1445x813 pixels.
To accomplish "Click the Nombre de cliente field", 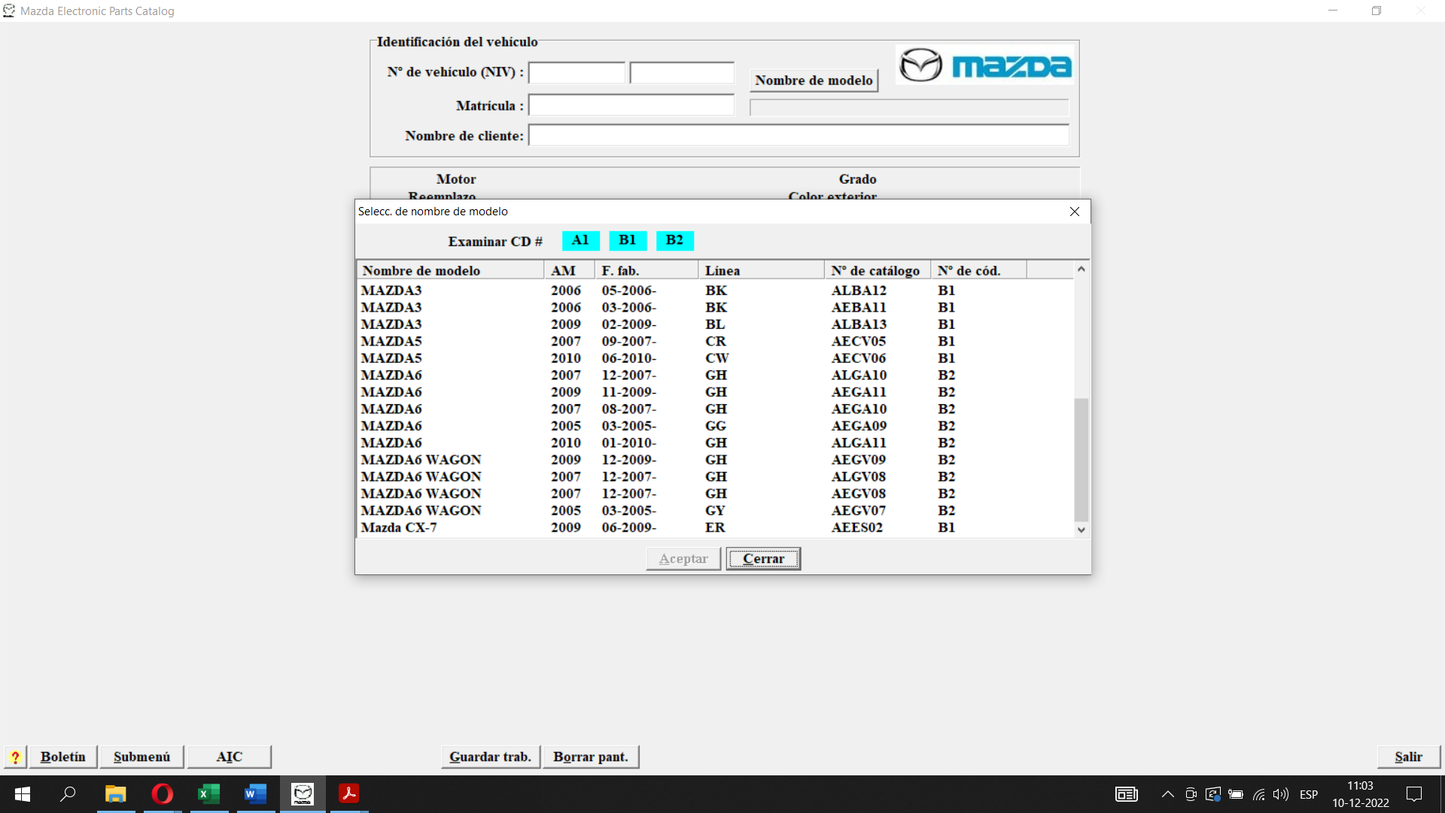I will (798, 135).
